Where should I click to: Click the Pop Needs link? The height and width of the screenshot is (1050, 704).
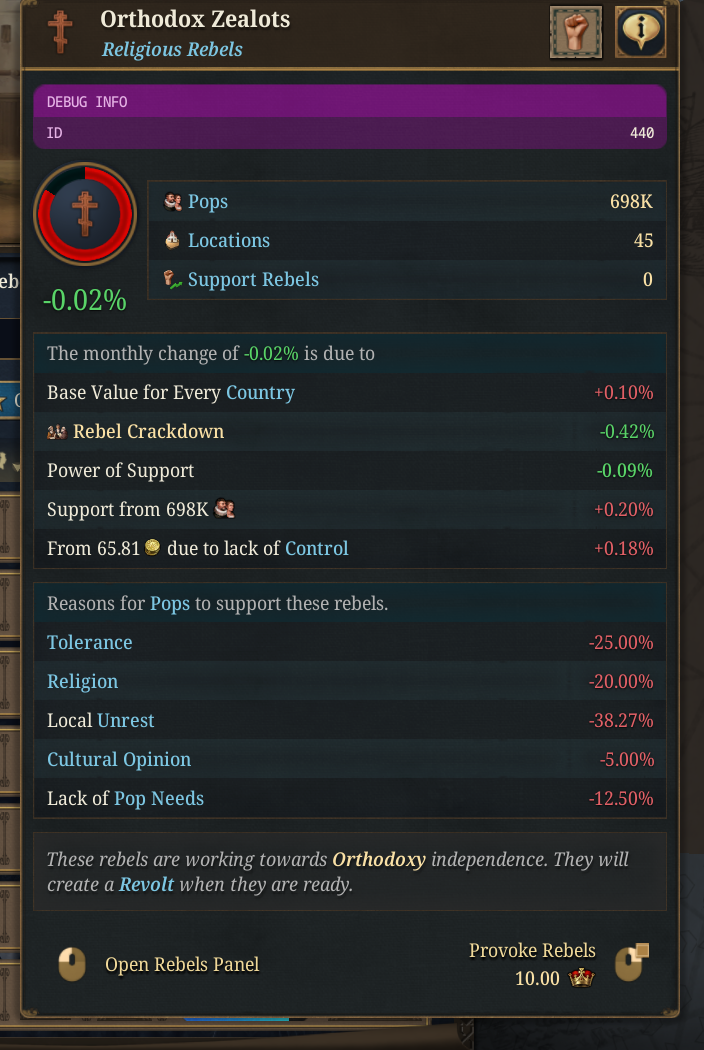pyautogui.click(x=159, y=799)
